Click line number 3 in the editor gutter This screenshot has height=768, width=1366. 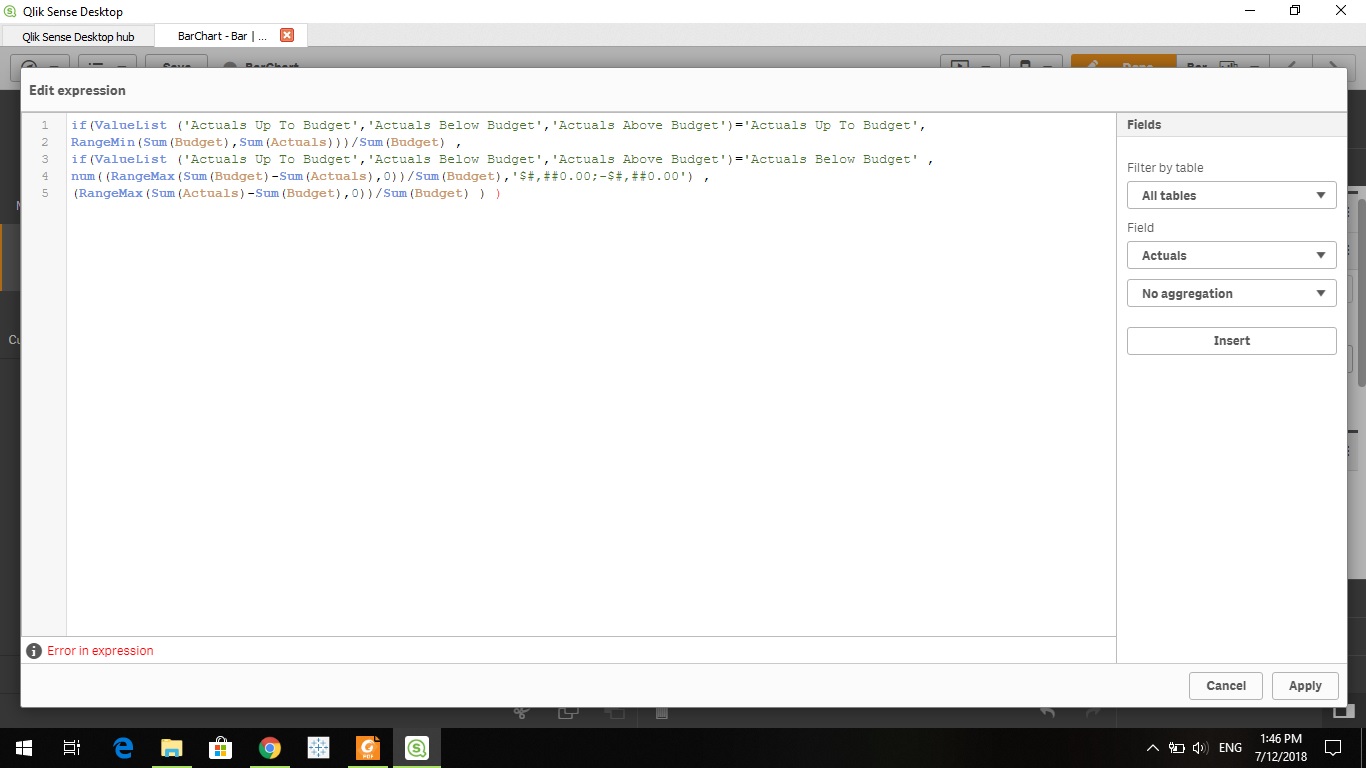pos(45,160)
